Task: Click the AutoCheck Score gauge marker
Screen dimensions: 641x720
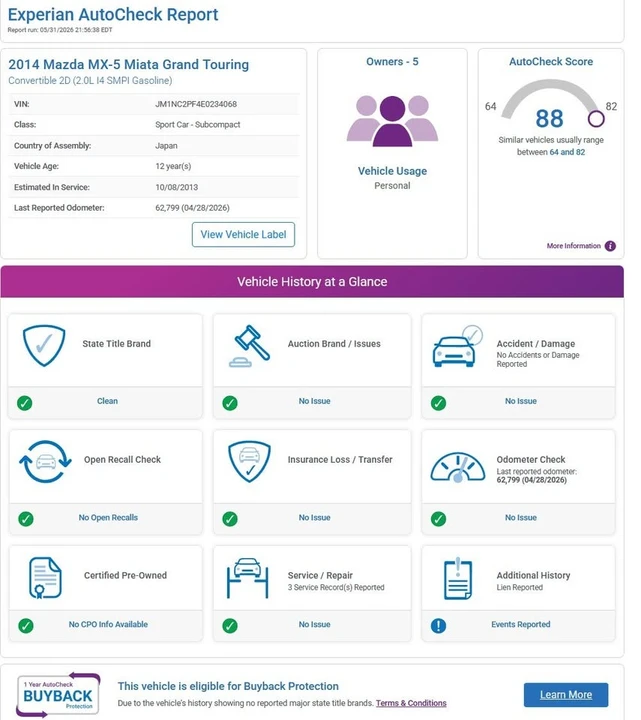Action: click(596, 119)
